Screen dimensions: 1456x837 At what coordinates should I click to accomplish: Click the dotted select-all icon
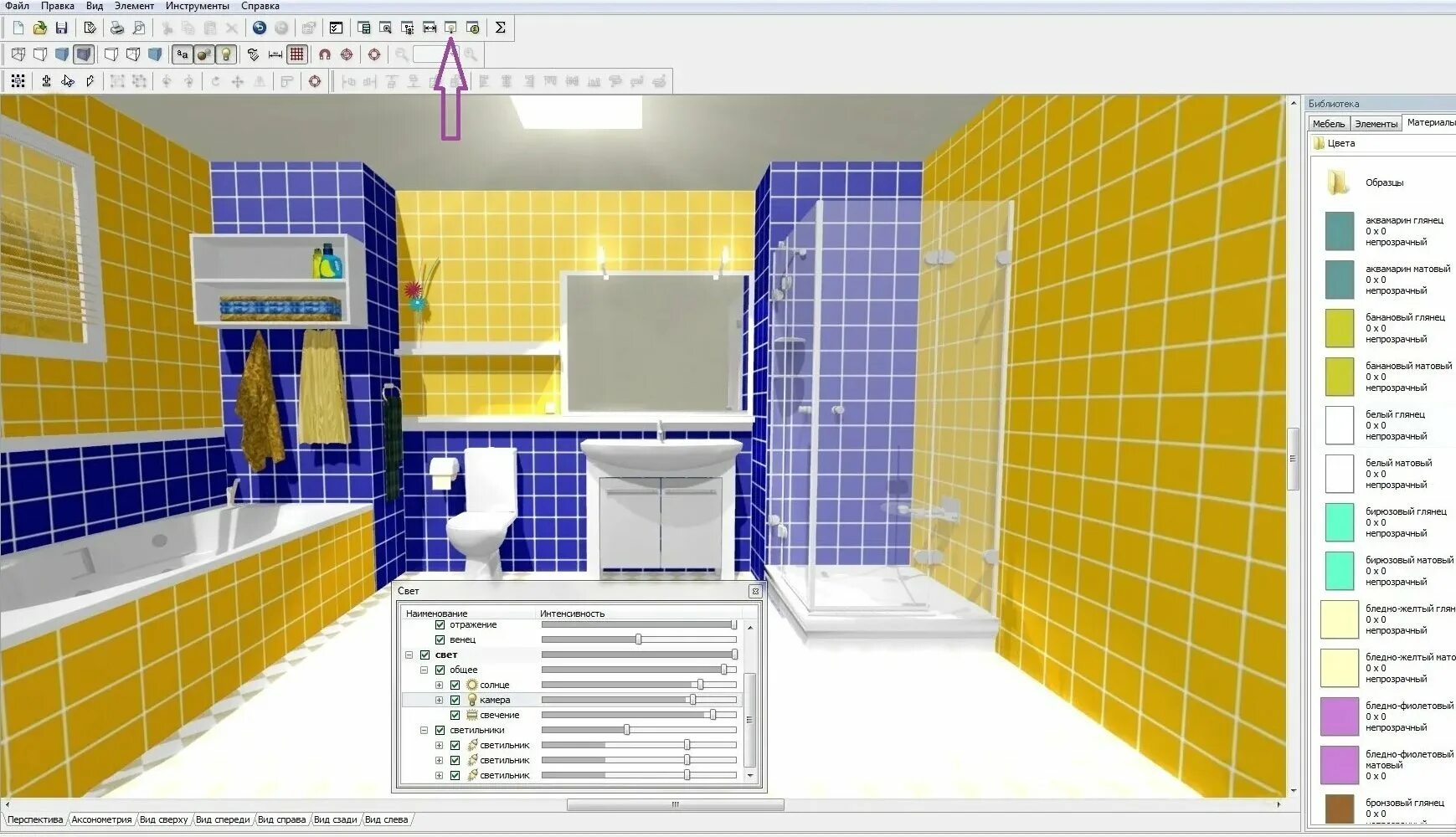point(18,81)
